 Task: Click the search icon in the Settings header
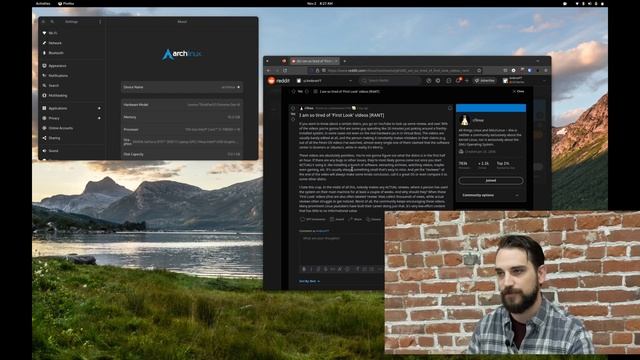(52, 22)
